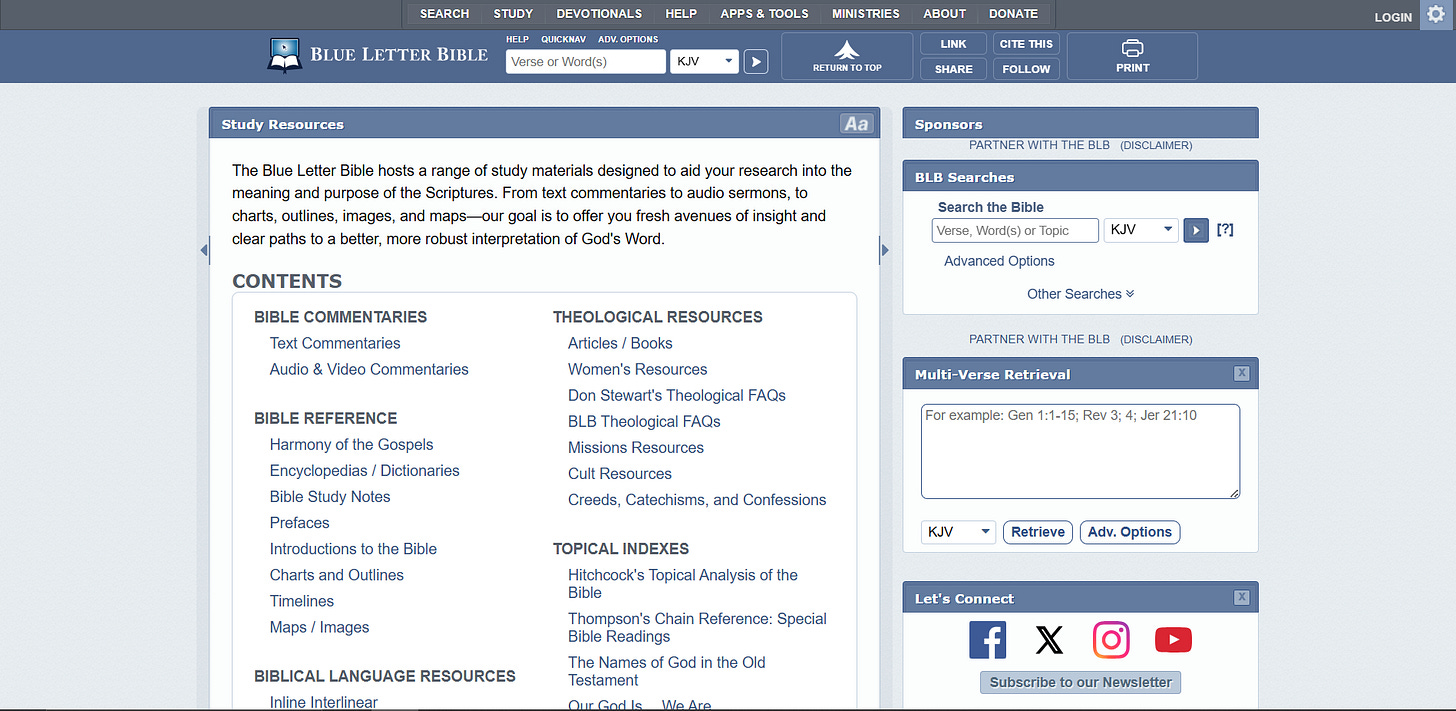Open Maps / Images

(319, 627)
